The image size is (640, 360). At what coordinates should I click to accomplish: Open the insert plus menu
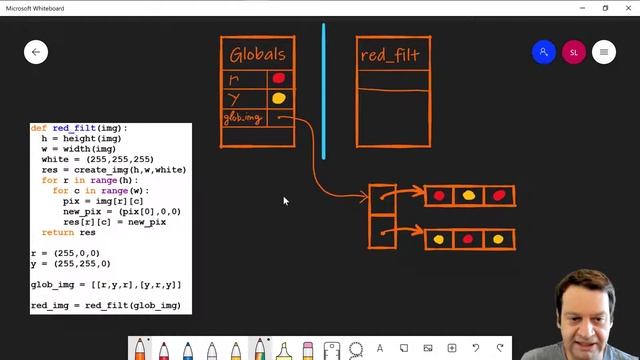coord(452,348)
